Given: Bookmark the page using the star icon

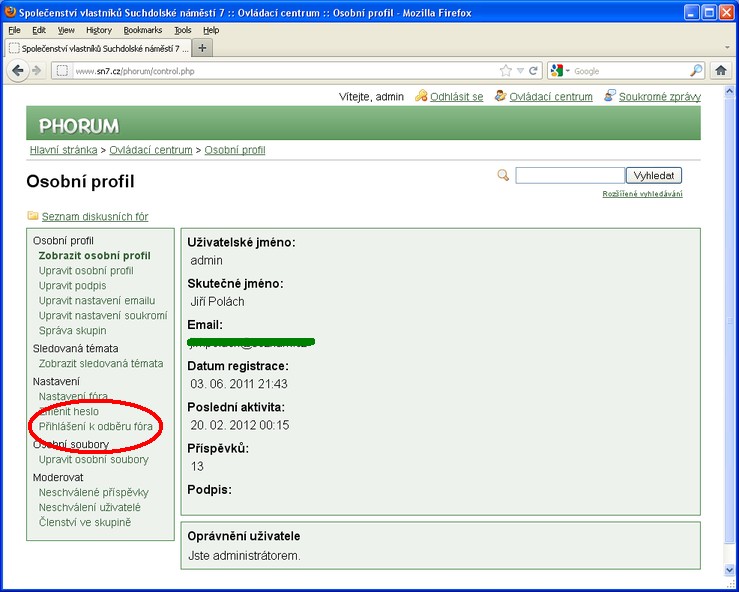Looking at the screenshot, I should click(x=506, y=71).
